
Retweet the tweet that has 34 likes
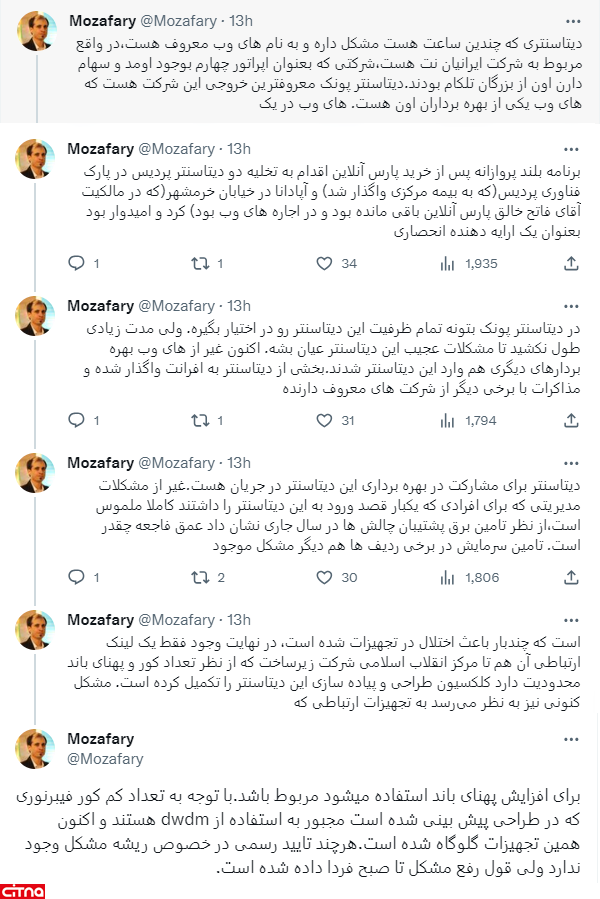[199, 264]
